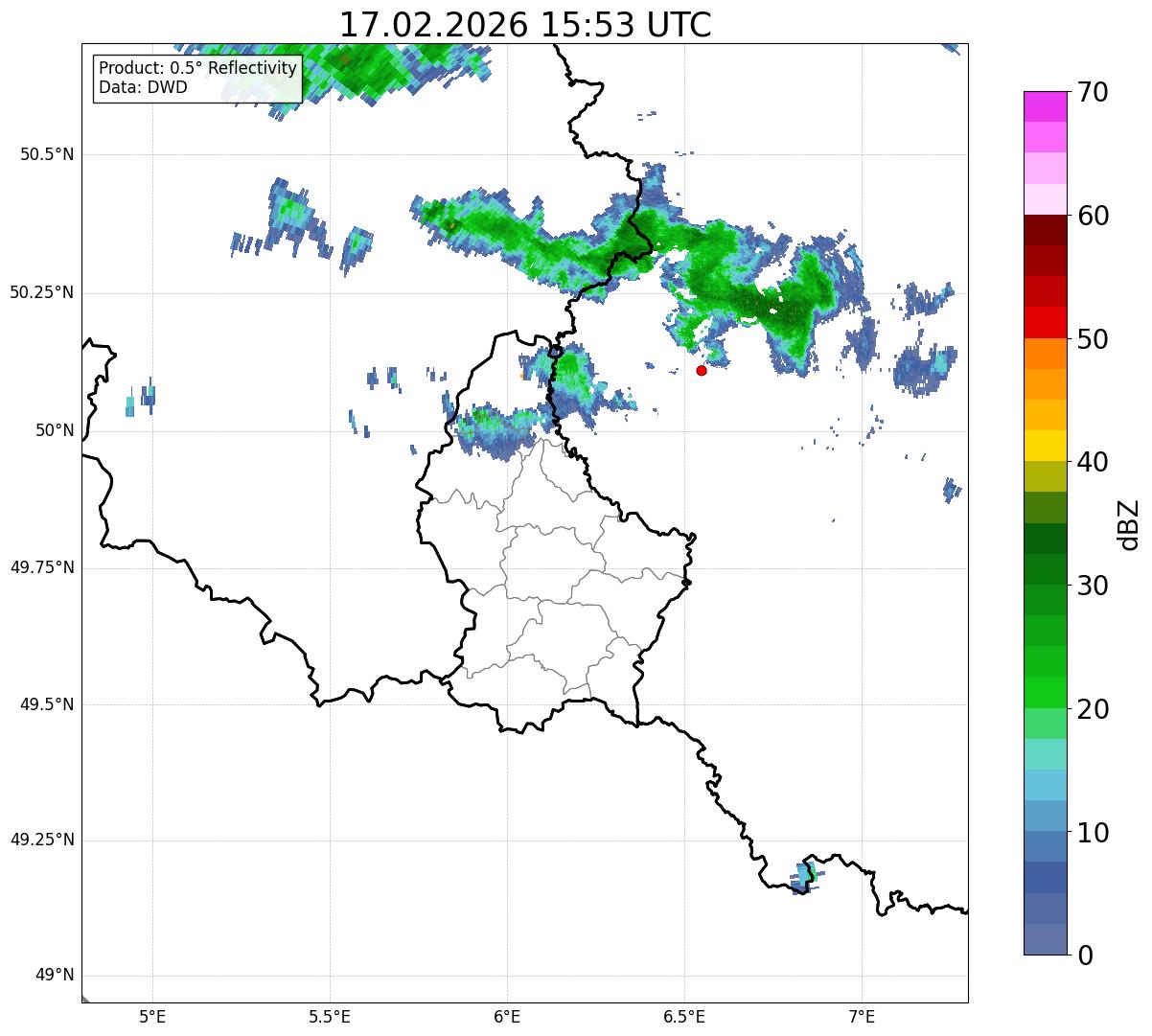Click the magenta swatch at top of colorbar
1152x1036 pixels.
1046,106
